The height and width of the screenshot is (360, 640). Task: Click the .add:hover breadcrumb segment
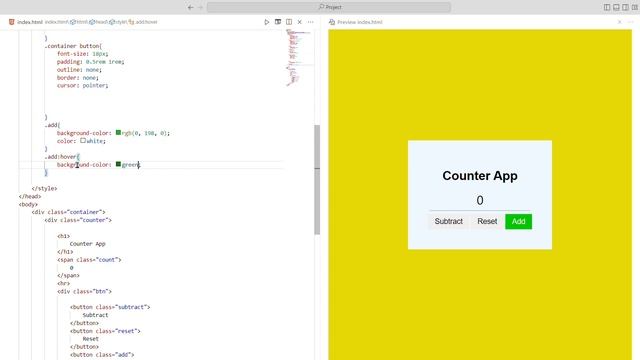[144, 22]
